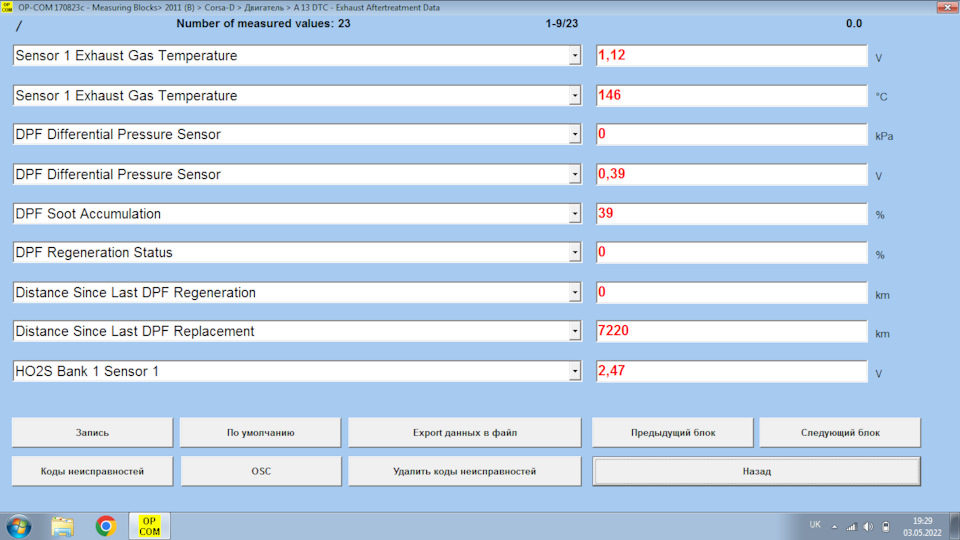Click OP-COM taskbar icon

coord(149,526)
